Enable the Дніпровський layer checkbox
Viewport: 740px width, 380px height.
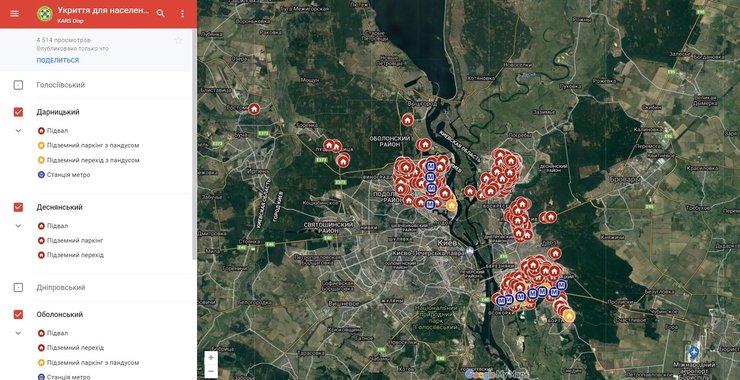(18, 287)
